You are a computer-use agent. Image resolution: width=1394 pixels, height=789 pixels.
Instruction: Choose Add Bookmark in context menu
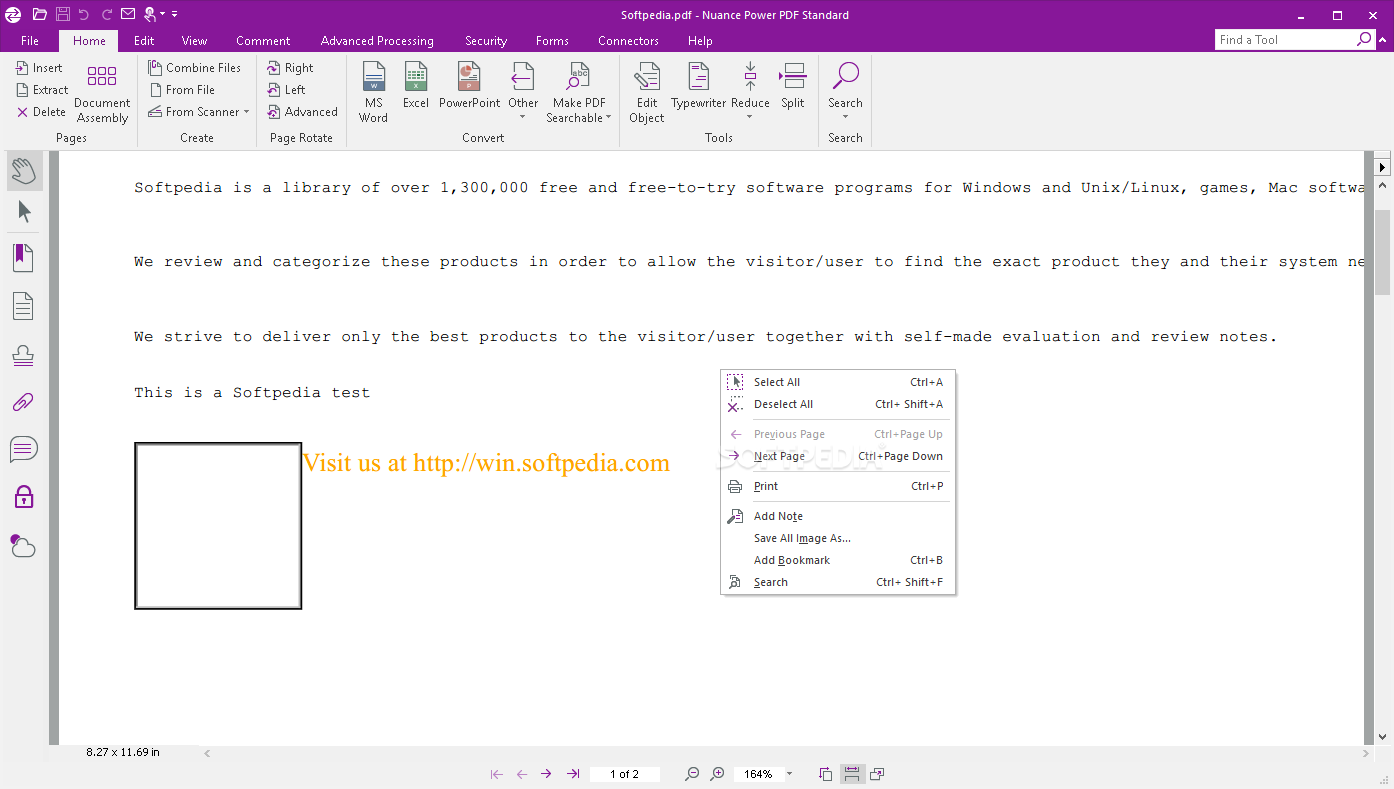(x=838, y=560)
